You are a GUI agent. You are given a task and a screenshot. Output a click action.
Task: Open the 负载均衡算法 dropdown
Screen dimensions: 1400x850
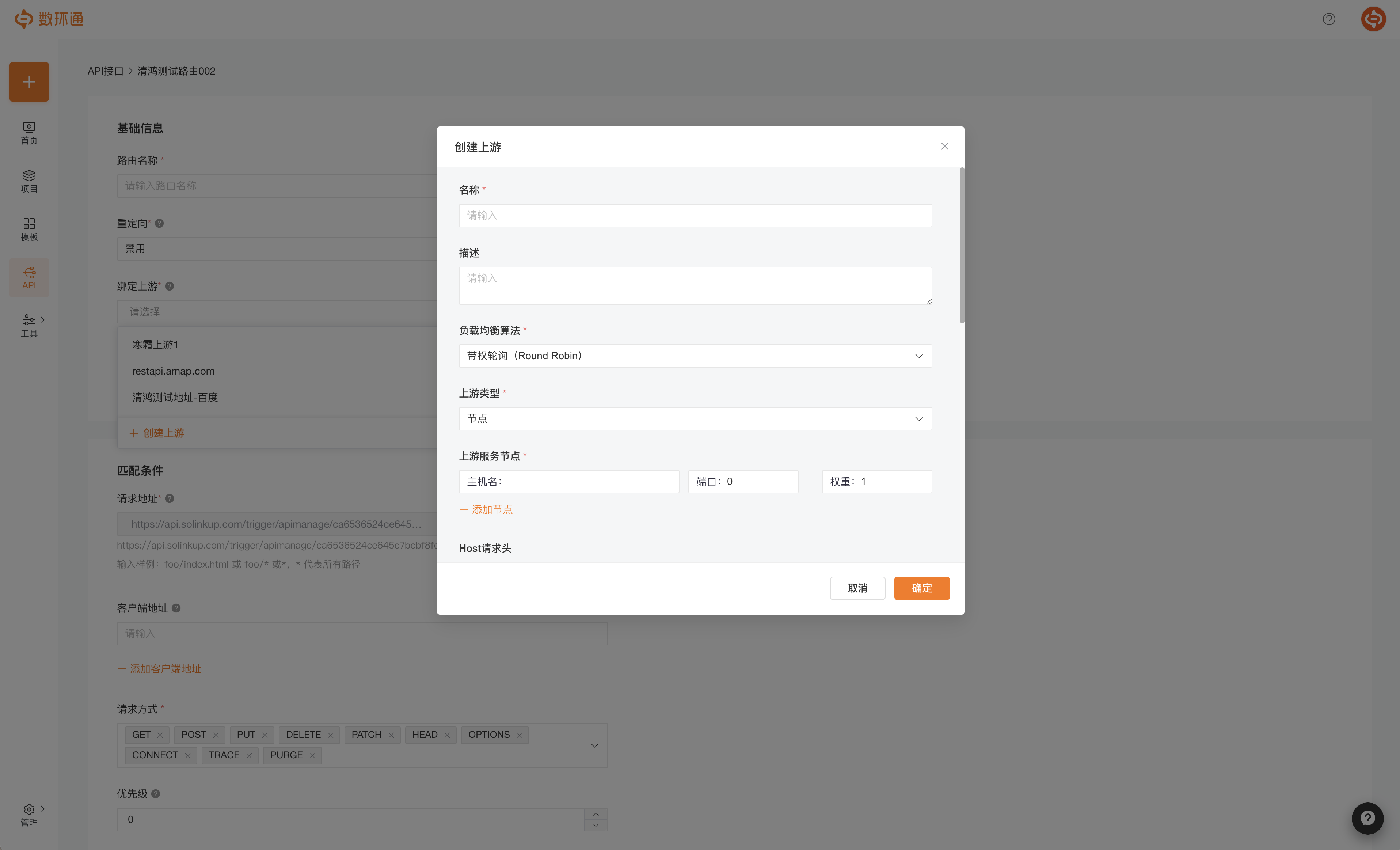[x=695, y=356]
